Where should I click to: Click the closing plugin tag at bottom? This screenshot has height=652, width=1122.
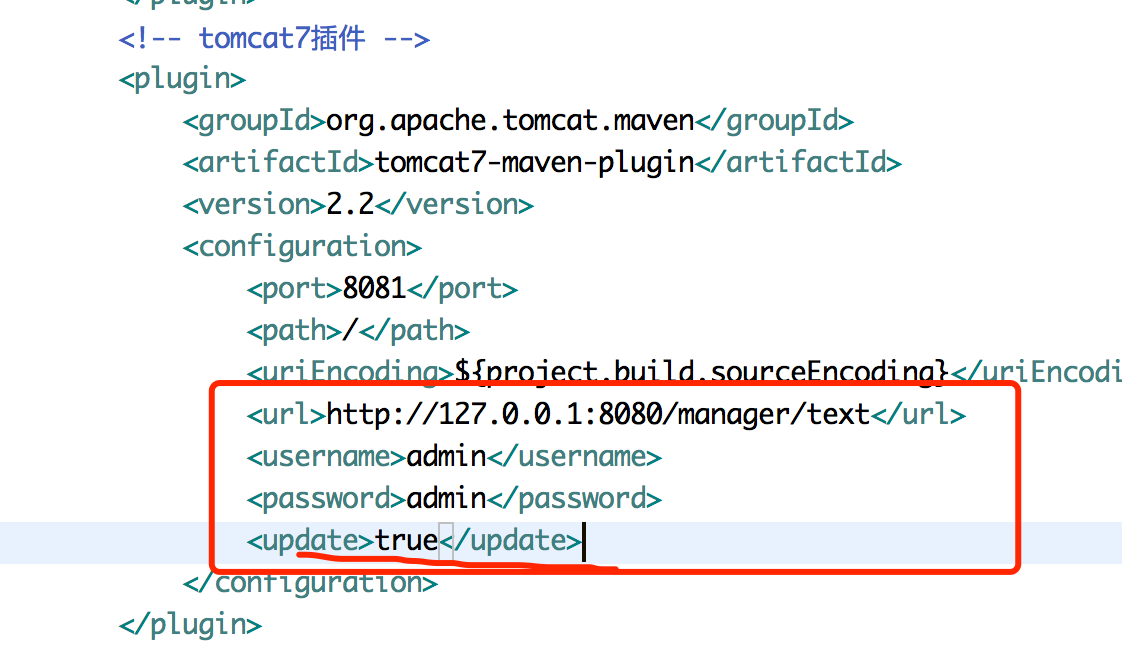[x=190, y=625]
